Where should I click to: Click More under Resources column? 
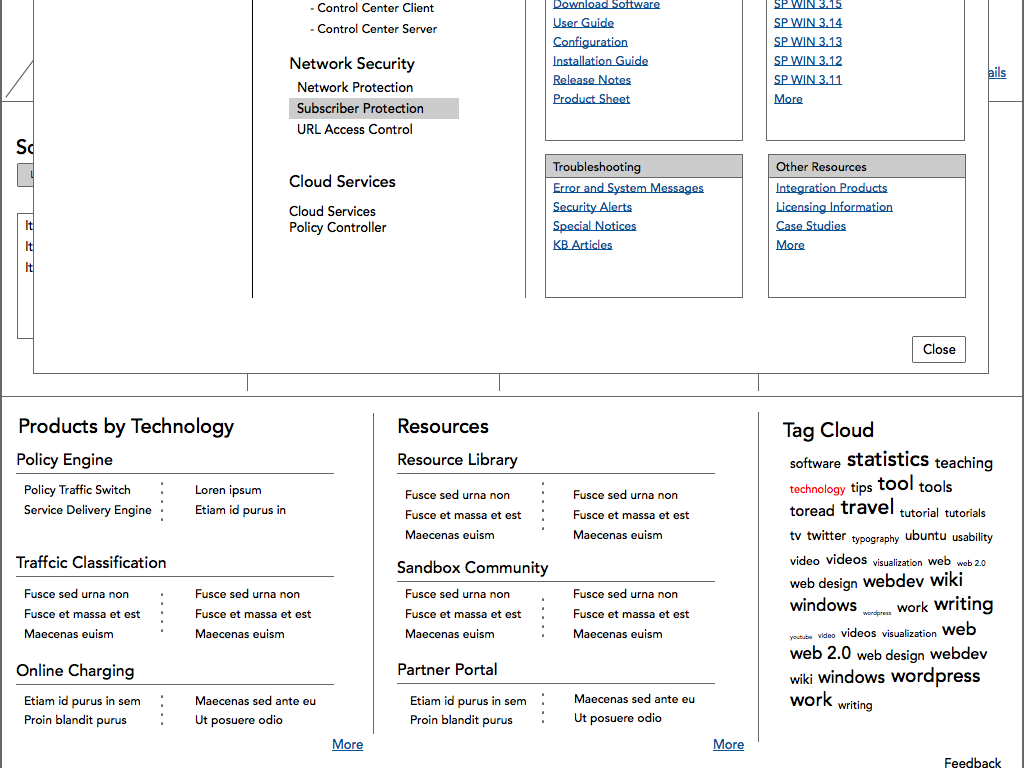728,744
